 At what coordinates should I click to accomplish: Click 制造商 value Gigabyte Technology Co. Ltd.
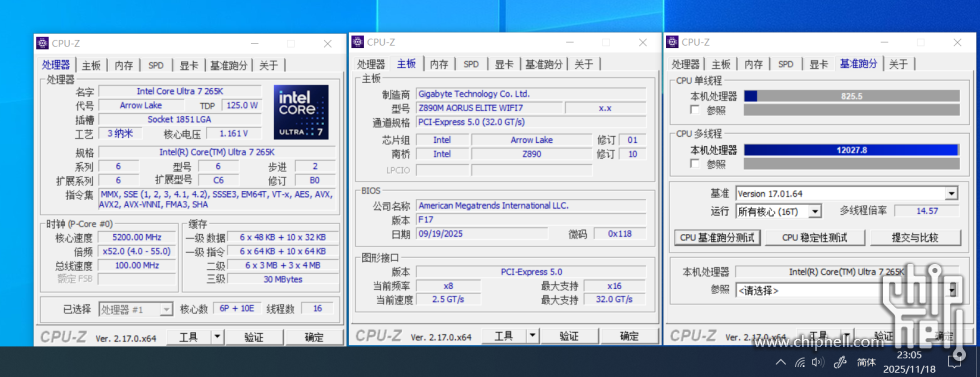tap(531, 94)
